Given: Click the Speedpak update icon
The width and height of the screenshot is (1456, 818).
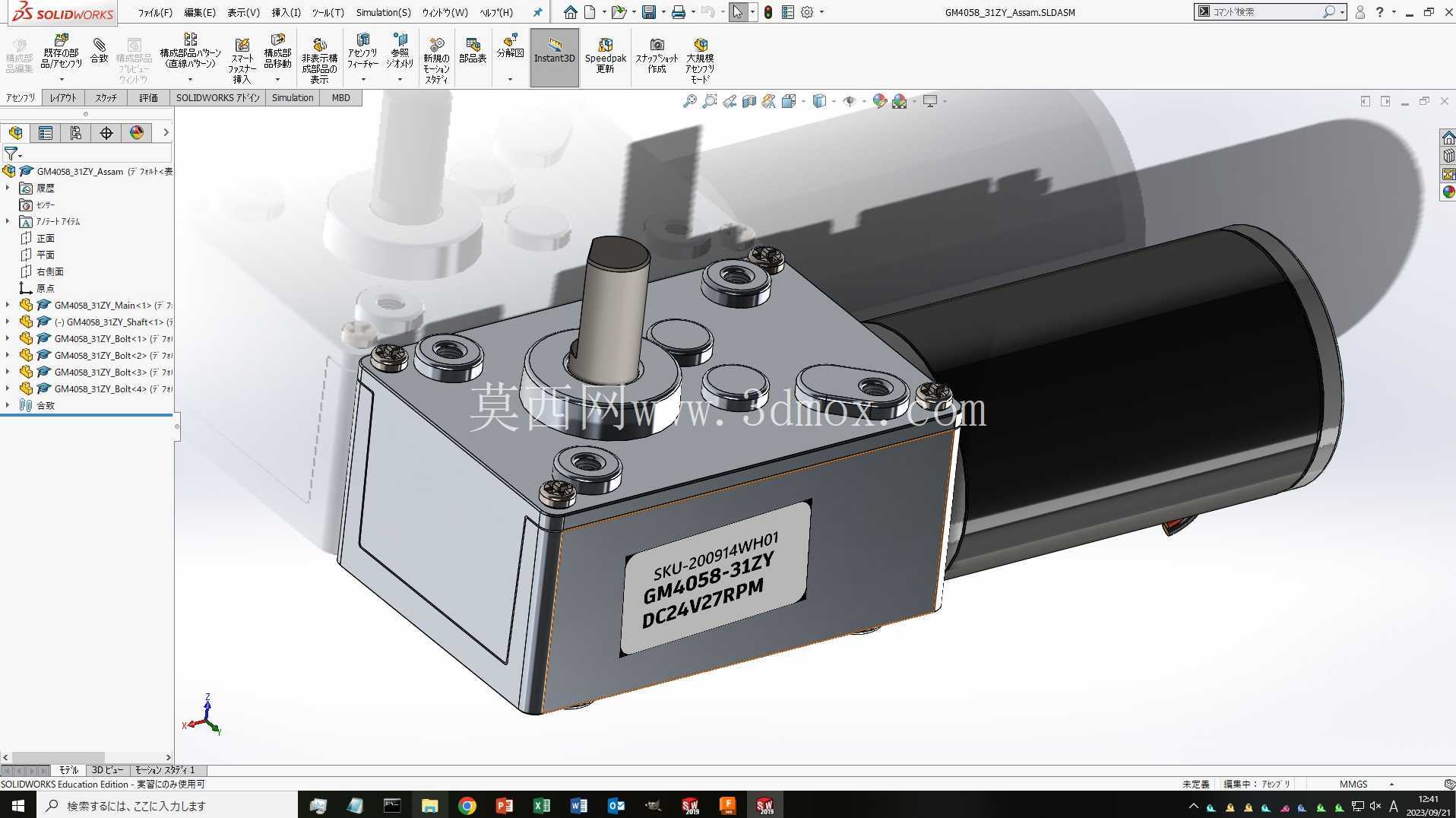Looking at the screenshot, I should [x=605, y=55].
